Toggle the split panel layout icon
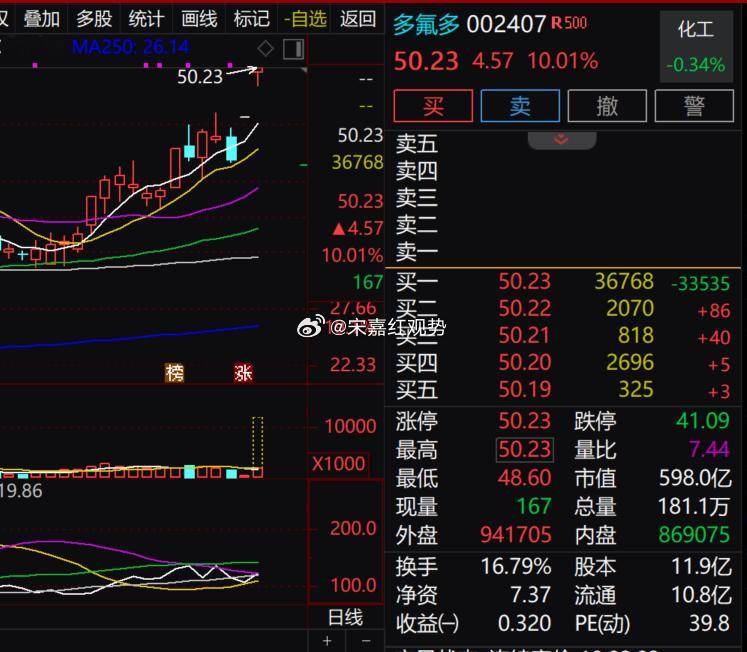The width and height of the screenshot is (747, 652). 293,49
